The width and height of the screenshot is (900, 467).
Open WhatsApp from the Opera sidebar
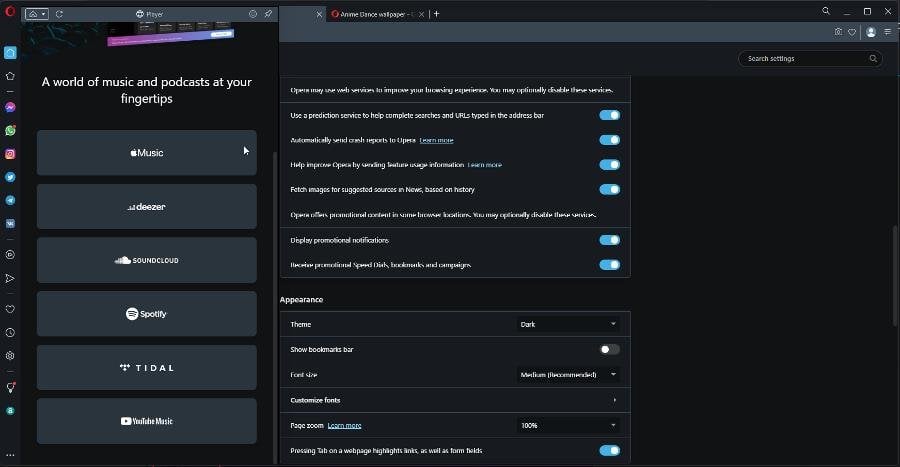[x=10, y=130]
